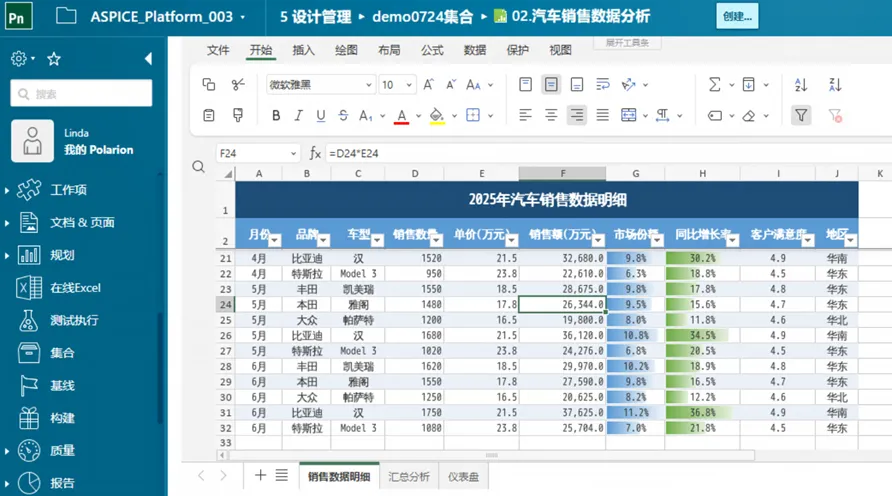Open the 仪表盘 sheet tab
The width and height of the screenshot is (892, 496).
[x=463, y=477]
